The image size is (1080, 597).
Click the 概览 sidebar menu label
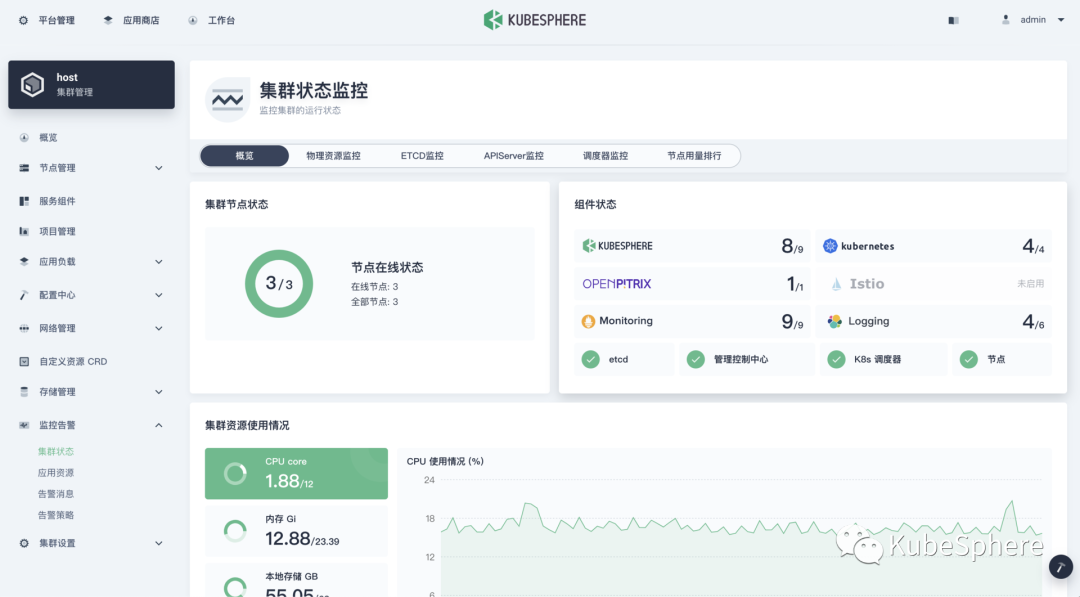click(x=48, y=138)
